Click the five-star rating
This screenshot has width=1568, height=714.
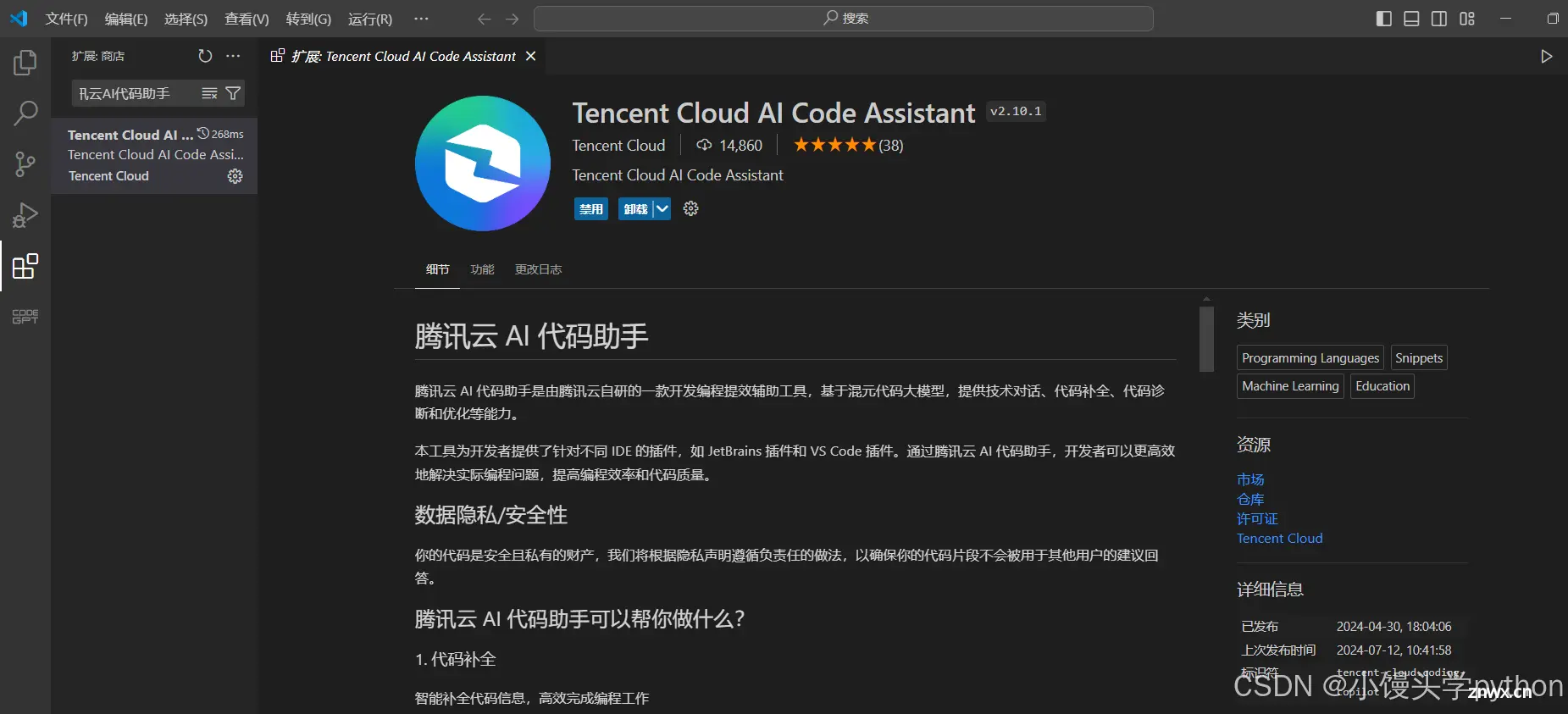coord(834,145)
